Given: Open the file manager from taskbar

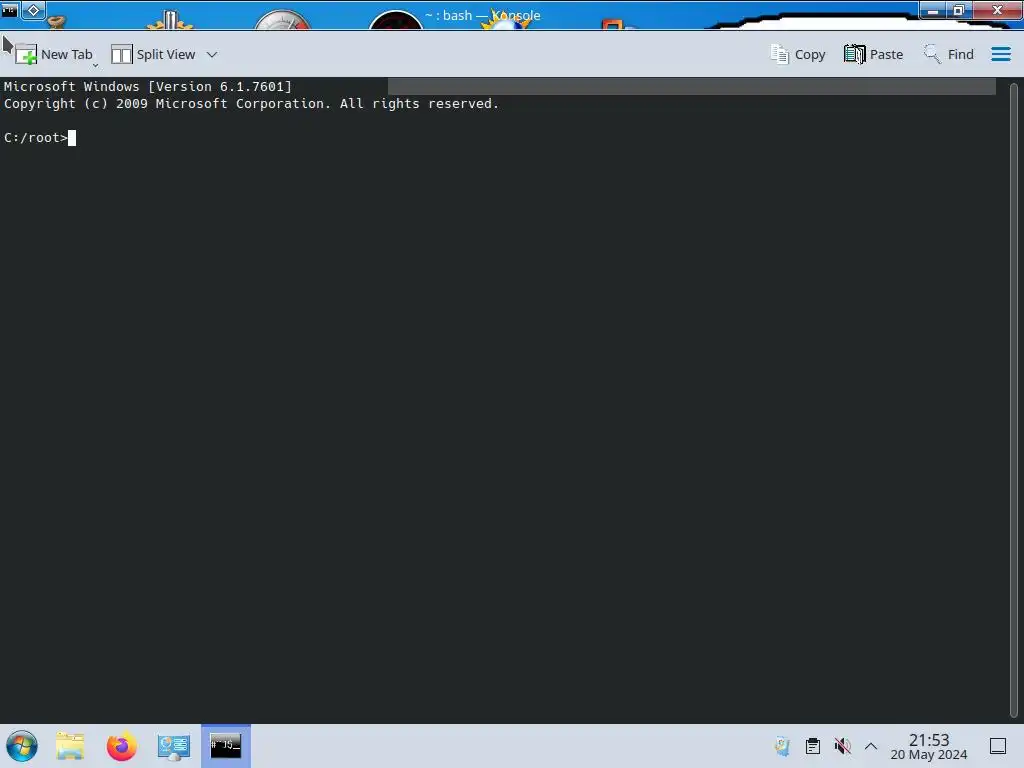Looking at the screenshot, I should pos(70,746).
